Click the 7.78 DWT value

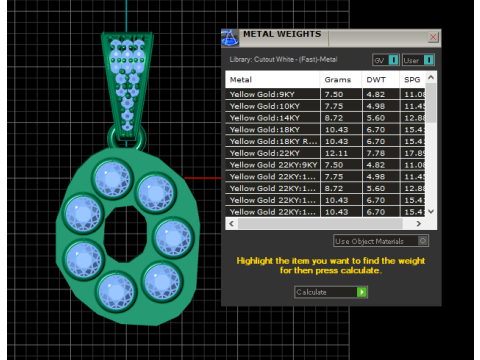(376, 153)
